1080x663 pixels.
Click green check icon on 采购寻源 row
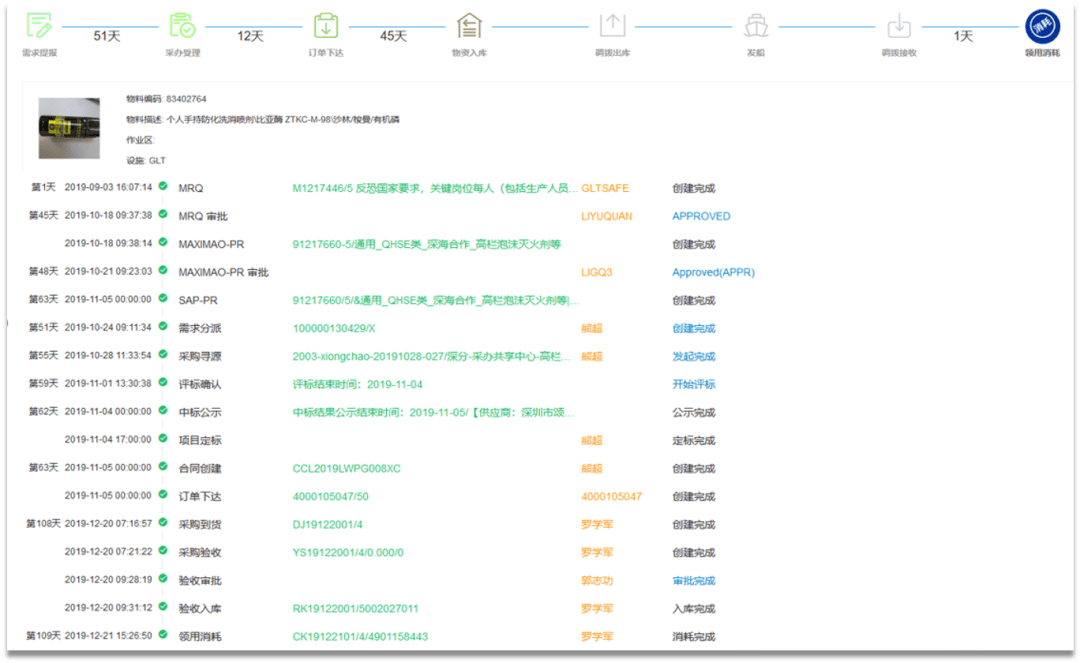tap(163, 354)
